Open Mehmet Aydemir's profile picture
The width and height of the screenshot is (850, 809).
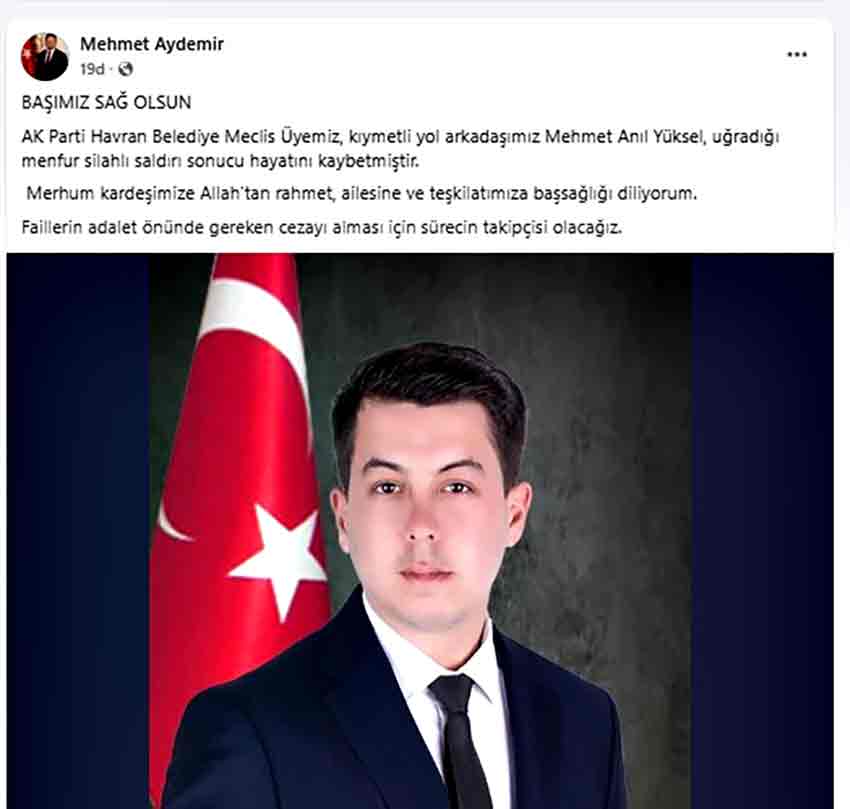[x=45, y=56]
